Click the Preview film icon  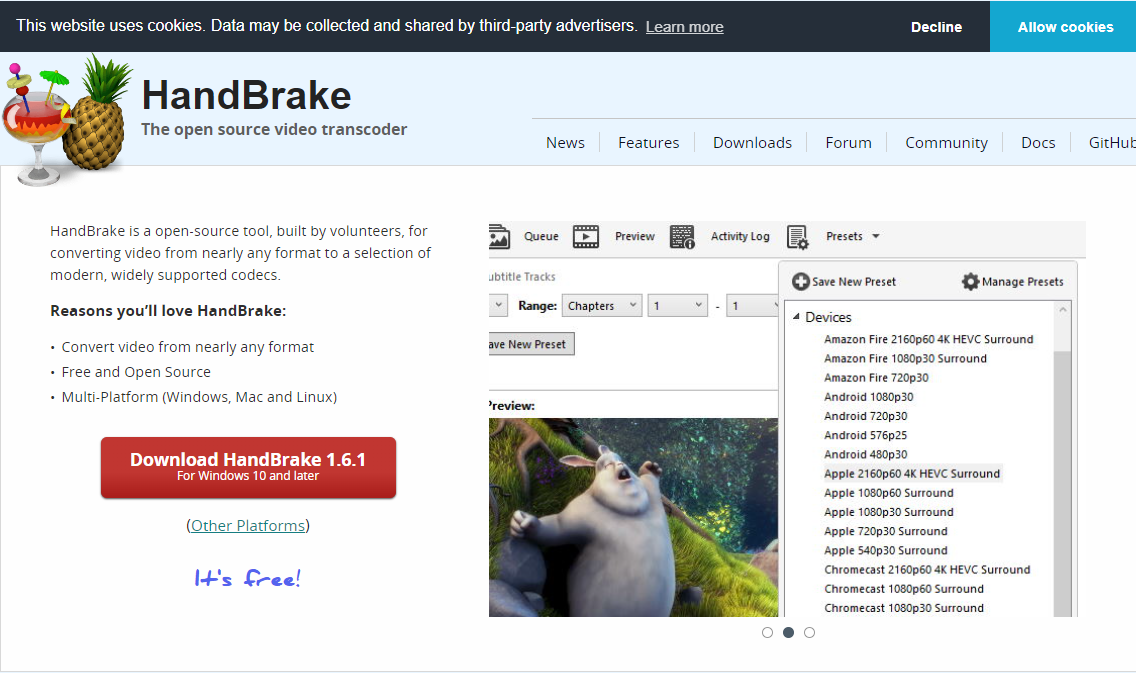click(585, 236)
